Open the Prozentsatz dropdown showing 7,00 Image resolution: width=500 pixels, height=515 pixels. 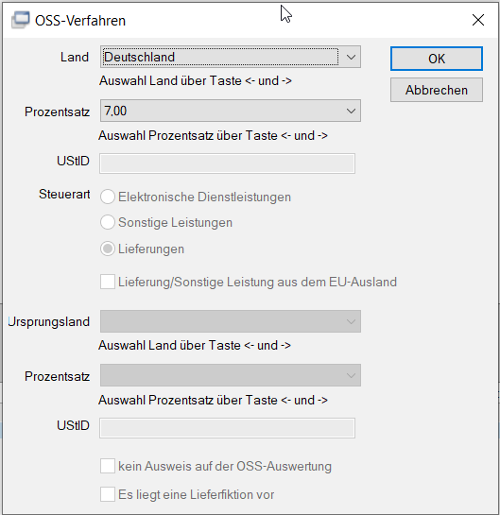(x=230, y=111)
